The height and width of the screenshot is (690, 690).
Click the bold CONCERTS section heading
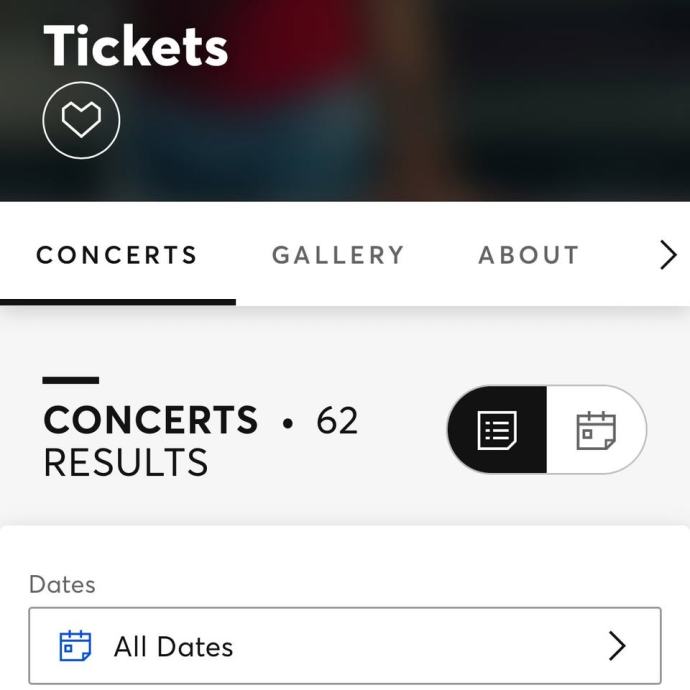click(151, 421)
